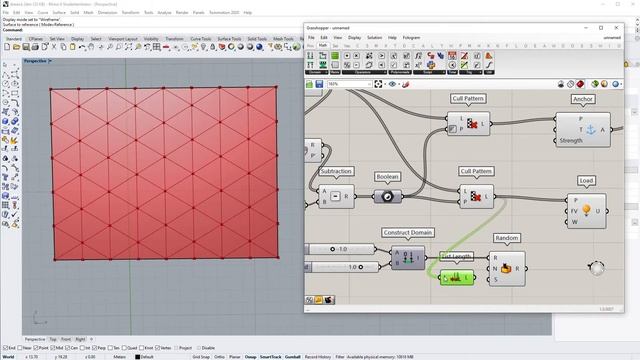
Task: Click the red shaded preview icon in Grasshopper
Action: pos(580,84)
